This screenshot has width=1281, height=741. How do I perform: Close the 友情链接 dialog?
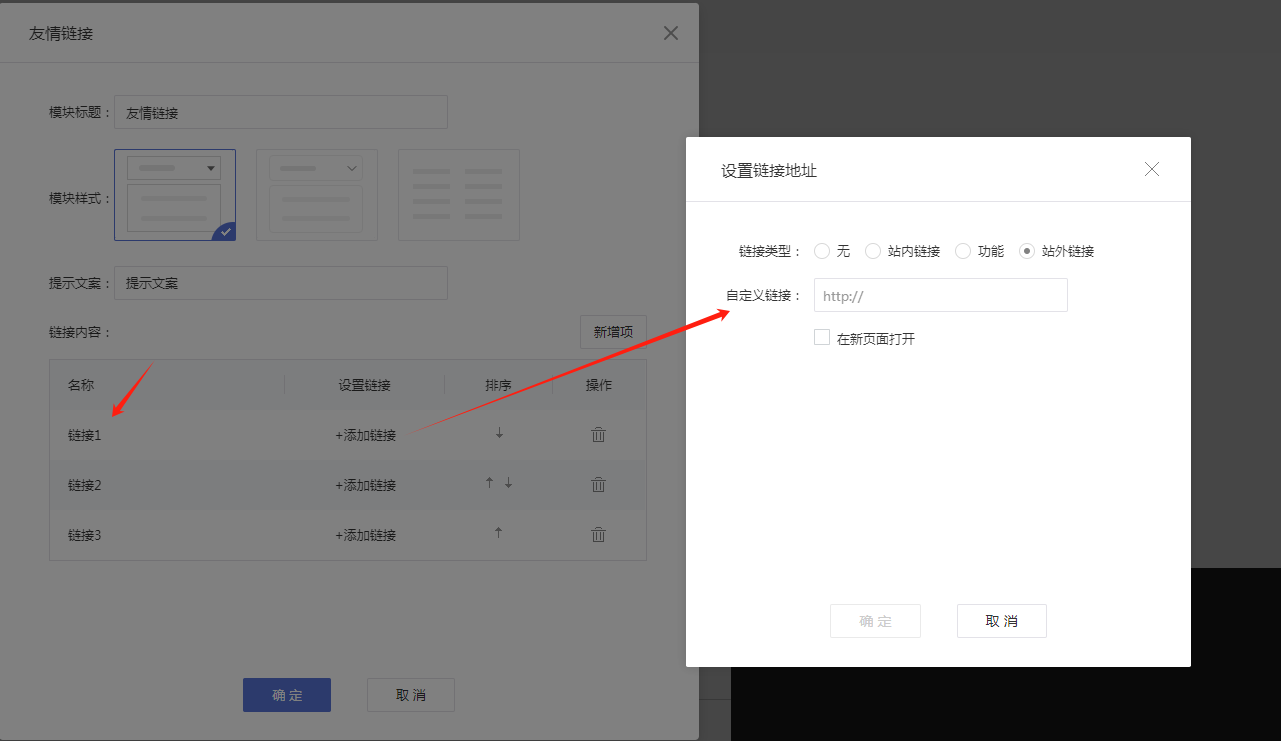pyautogui.click(x=671, y=33)
